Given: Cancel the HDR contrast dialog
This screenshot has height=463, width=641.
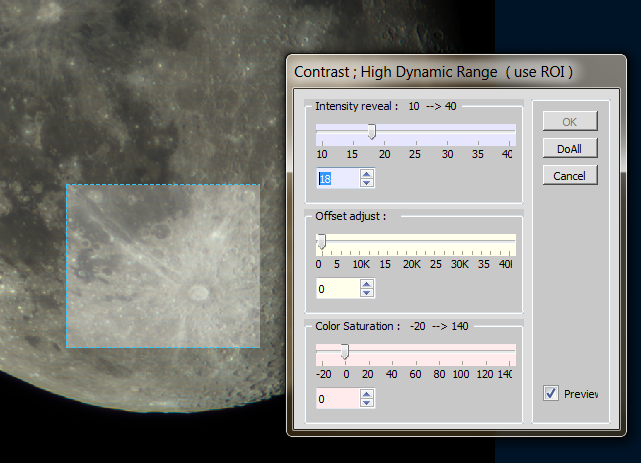Looking at the screenshot, I should 570,175.
